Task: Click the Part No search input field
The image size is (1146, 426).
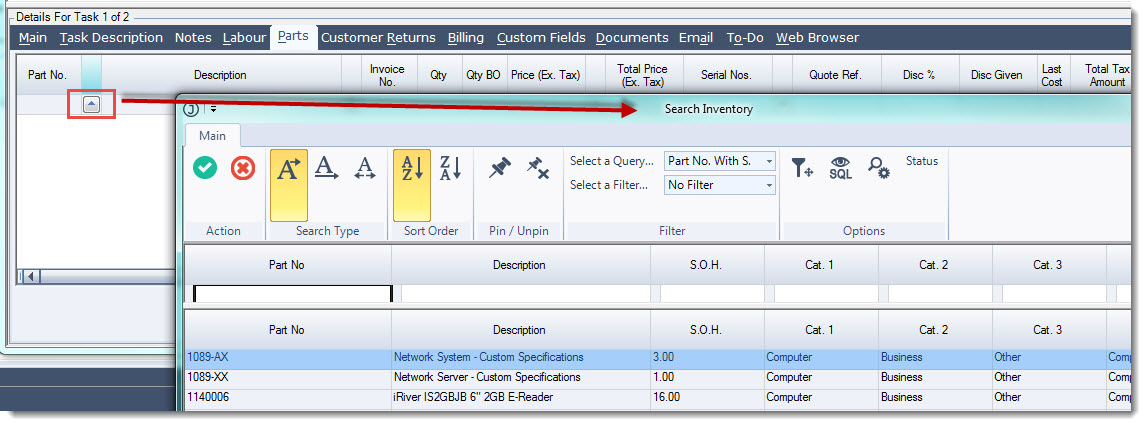Action: (x=292, y=294)
